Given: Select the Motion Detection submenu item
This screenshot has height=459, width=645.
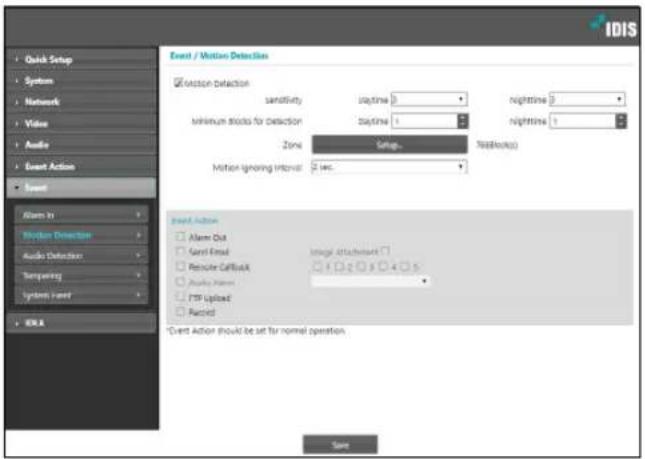Looking at the screenshot, I should click(x=81, y=235).
